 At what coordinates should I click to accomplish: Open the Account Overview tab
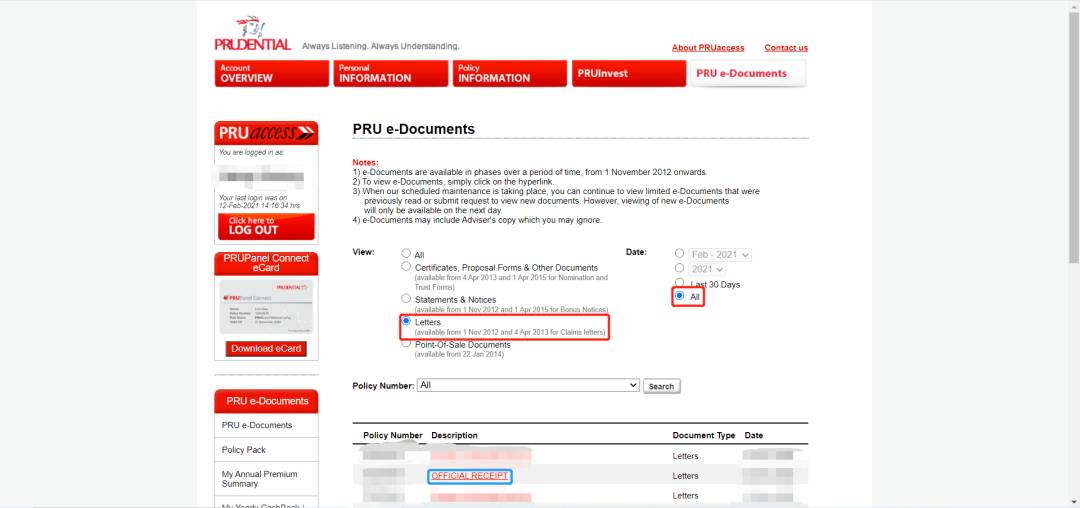tap(271, 73)
